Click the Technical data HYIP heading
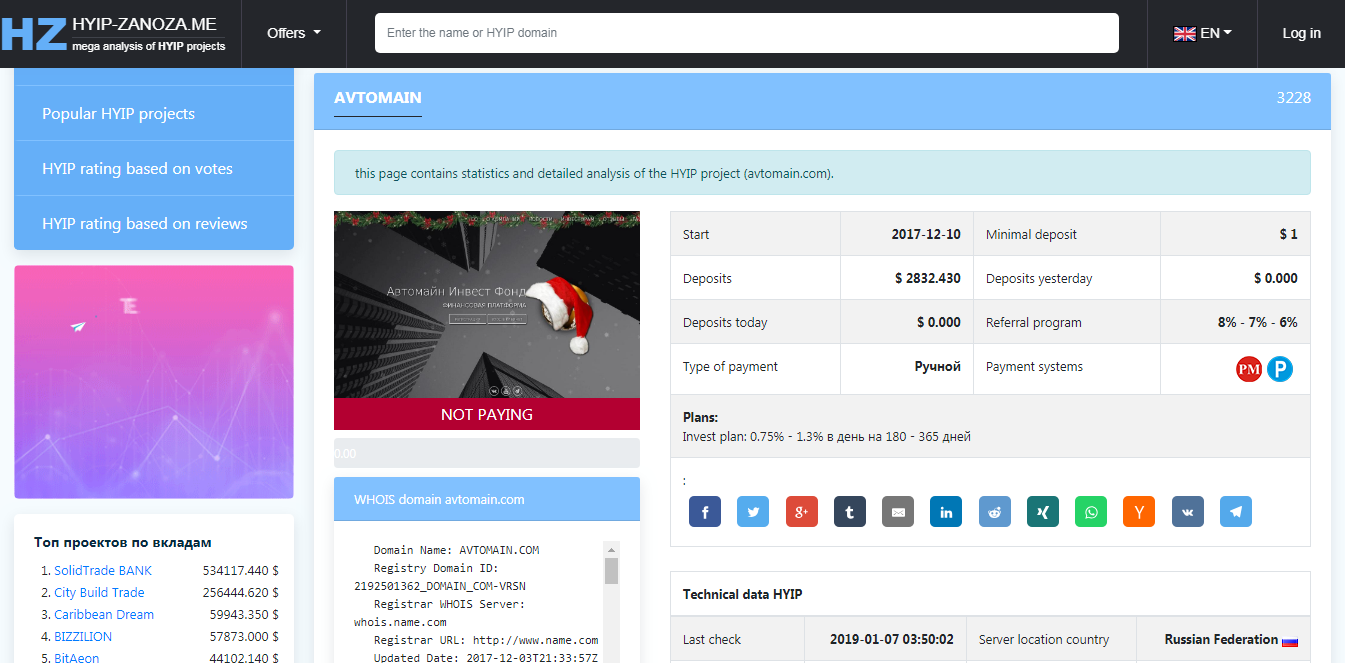1345x663 pixels. 742,594
